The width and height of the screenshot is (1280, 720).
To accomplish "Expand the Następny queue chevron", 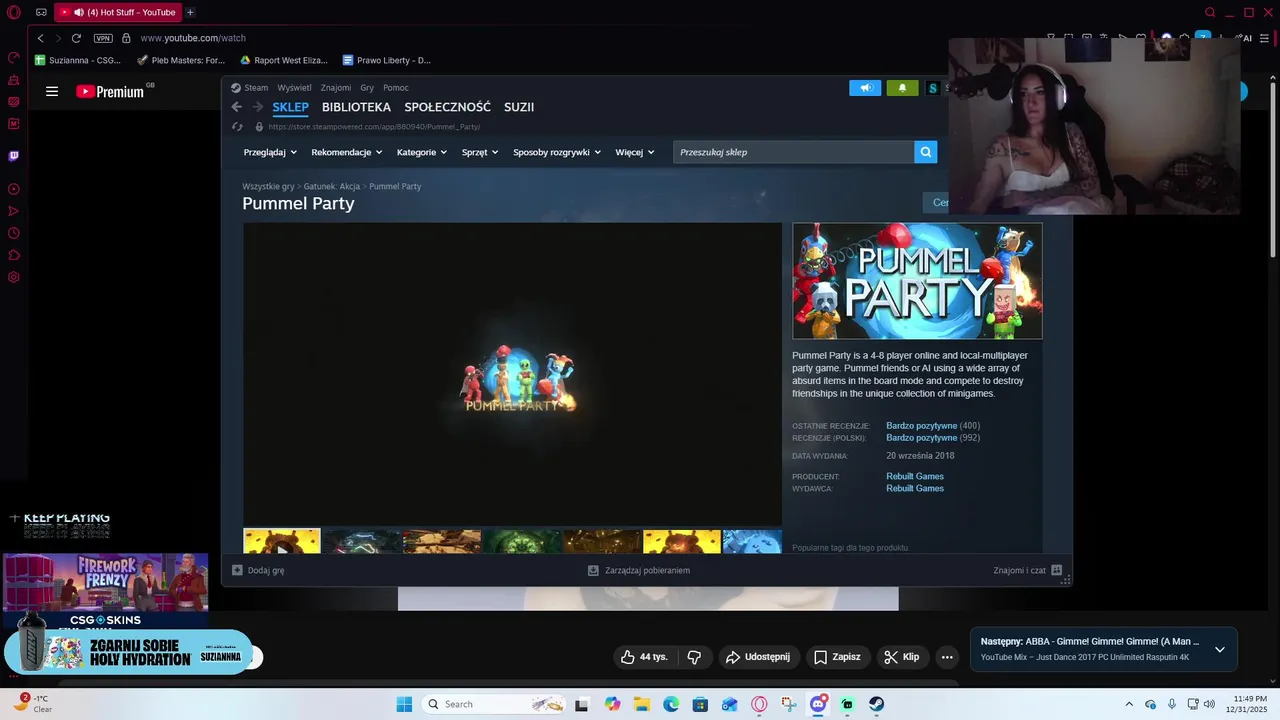I will click(x=1220, y=649).
